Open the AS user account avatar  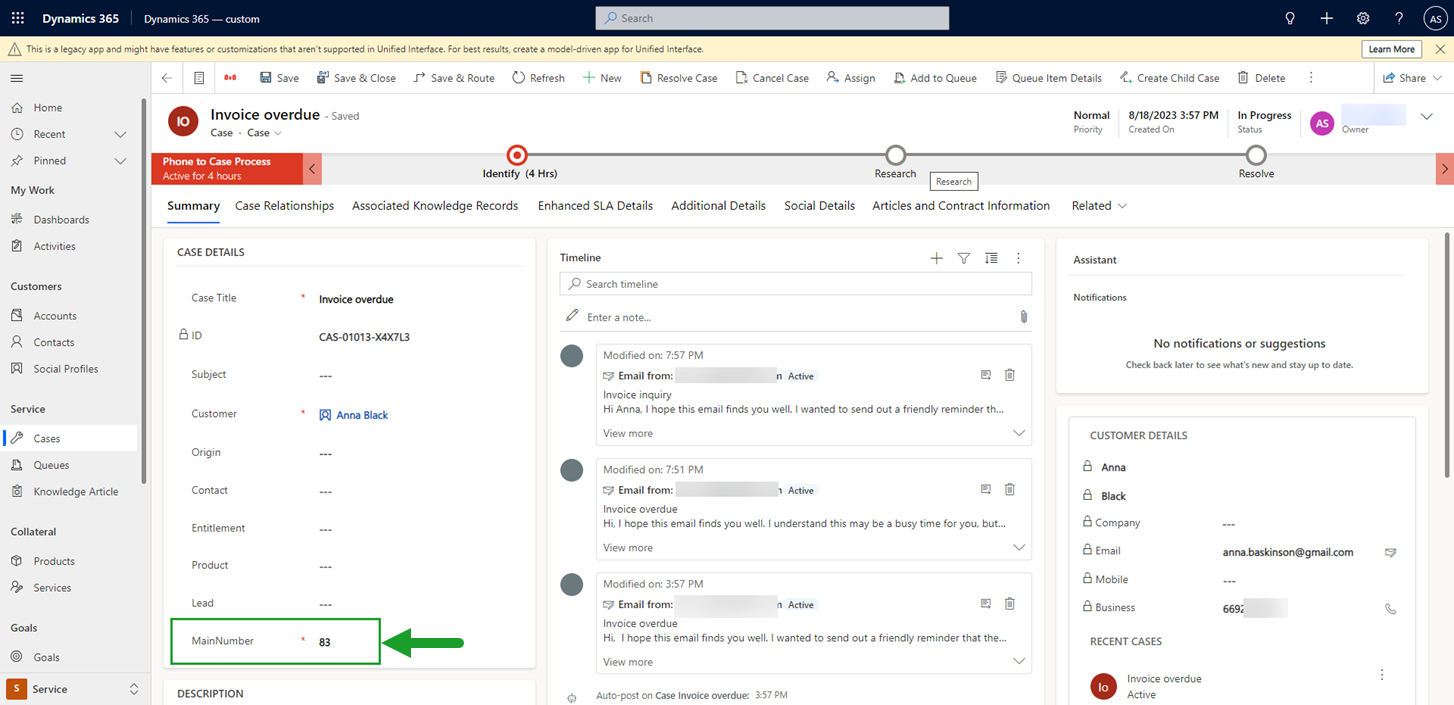(x=1434, y=18)
